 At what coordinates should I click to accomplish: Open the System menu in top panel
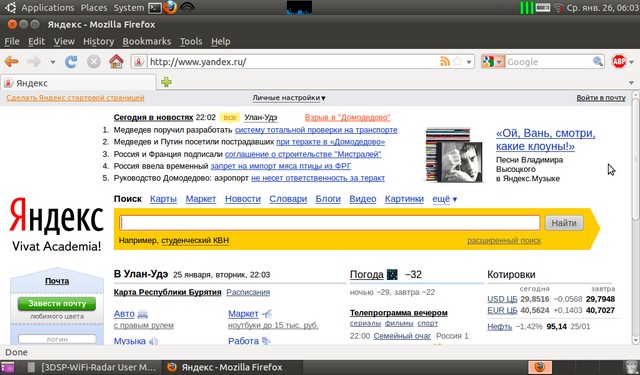click(x=129, y=8)
